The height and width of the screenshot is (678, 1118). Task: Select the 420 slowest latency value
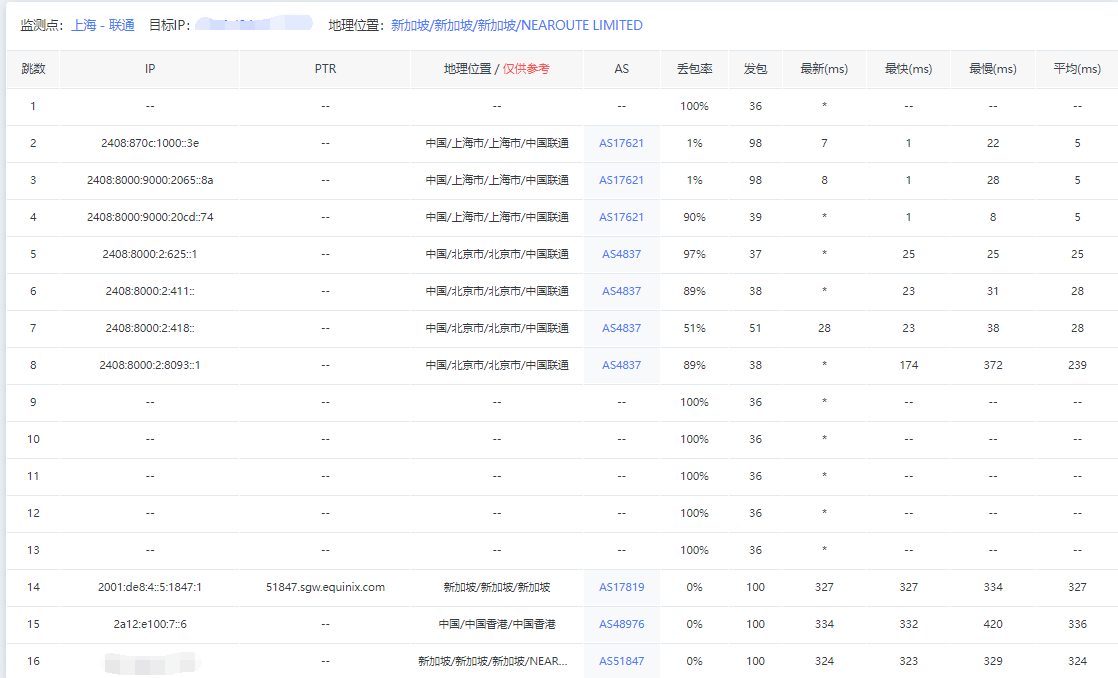(993, 625)
